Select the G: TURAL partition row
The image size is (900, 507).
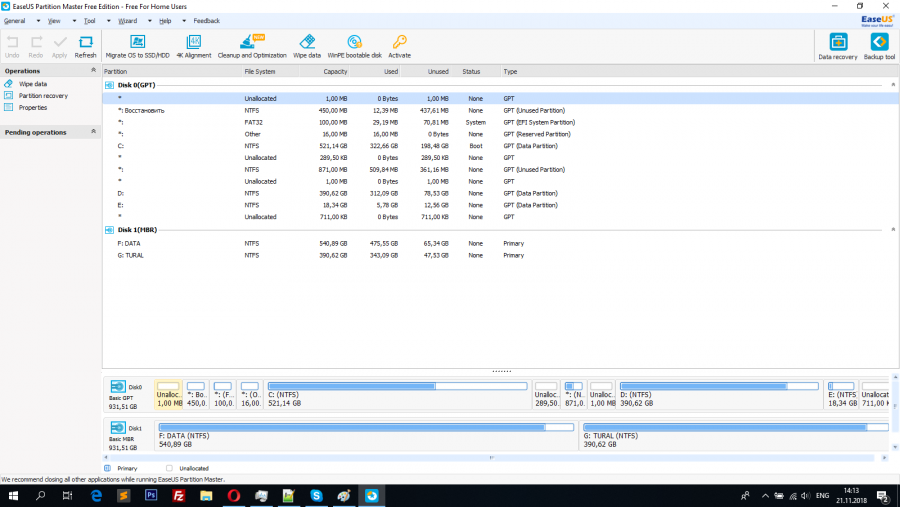pos(501,256)
